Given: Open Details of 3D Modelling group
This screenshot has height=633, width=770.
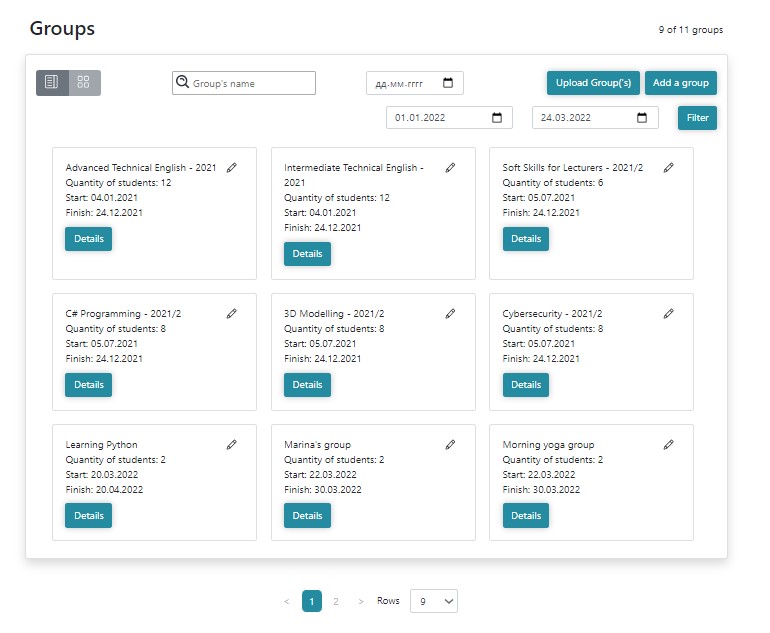Looking at the screenshot, I should click(x=307, y=385).
